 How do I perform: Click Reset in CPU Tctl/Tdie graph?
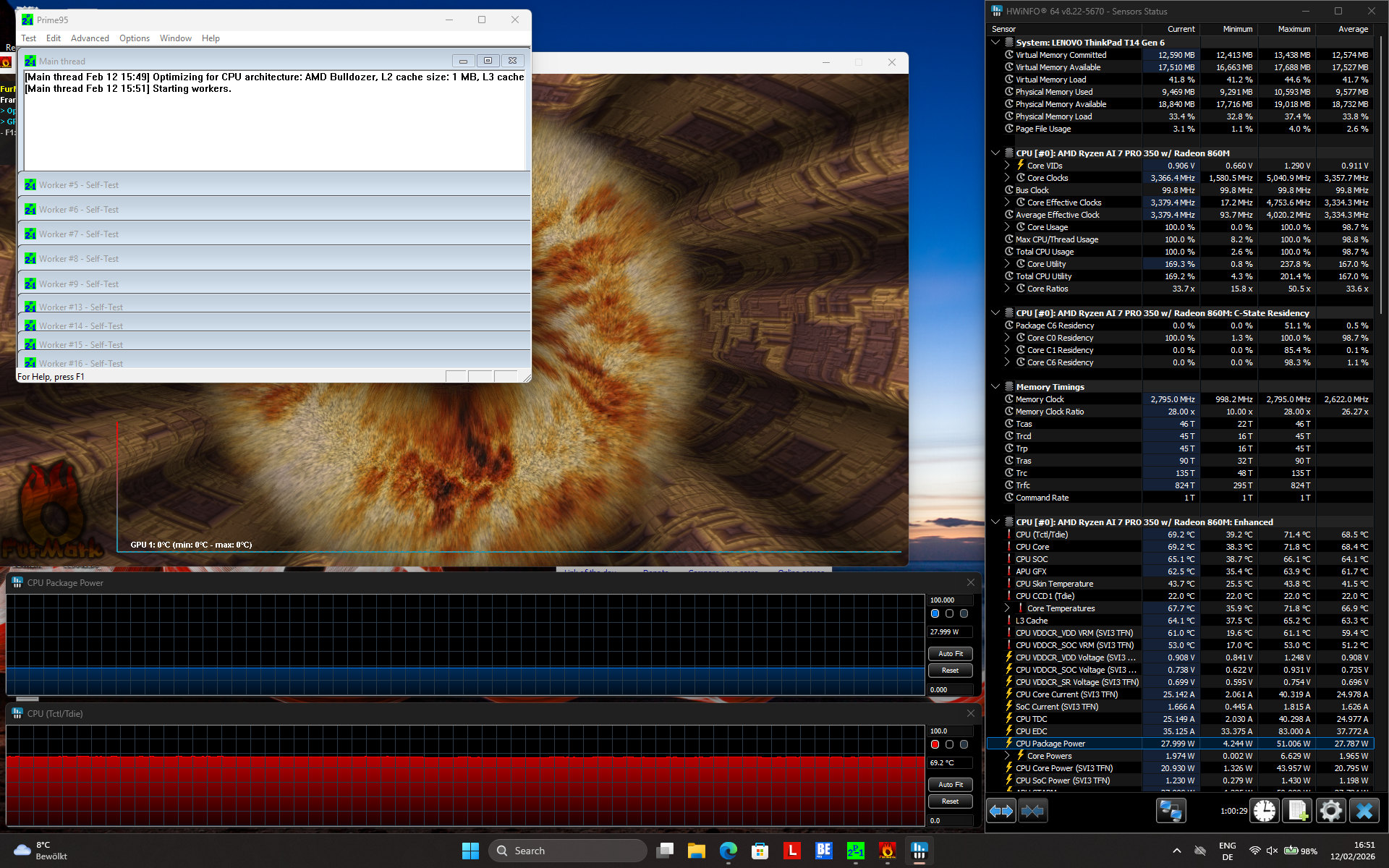pos(950,801)
